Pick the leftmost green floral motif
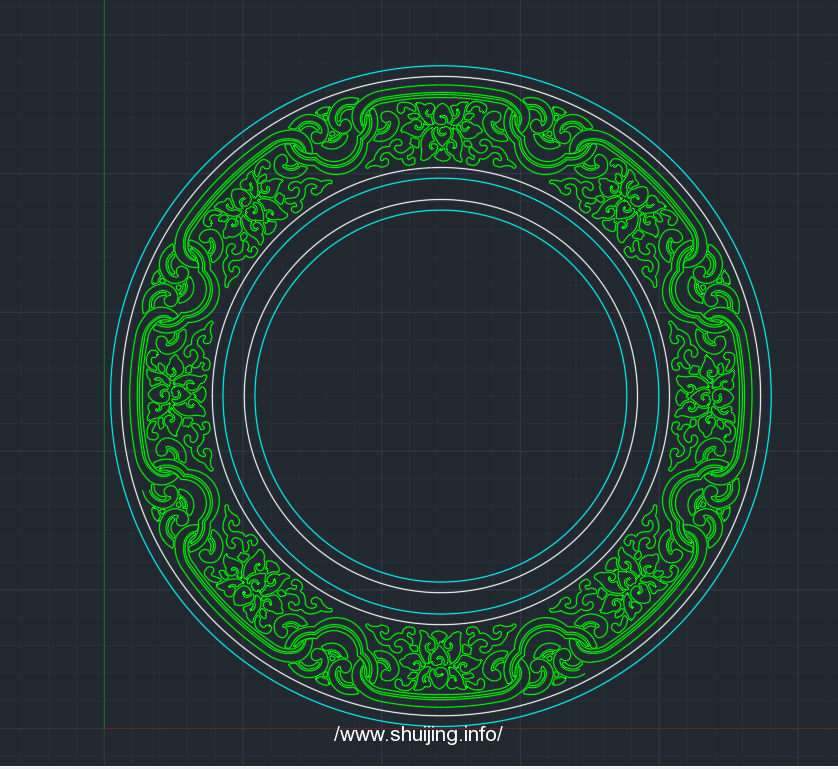Viewport: 838px width, 769px height. click(x=179, y=396)
